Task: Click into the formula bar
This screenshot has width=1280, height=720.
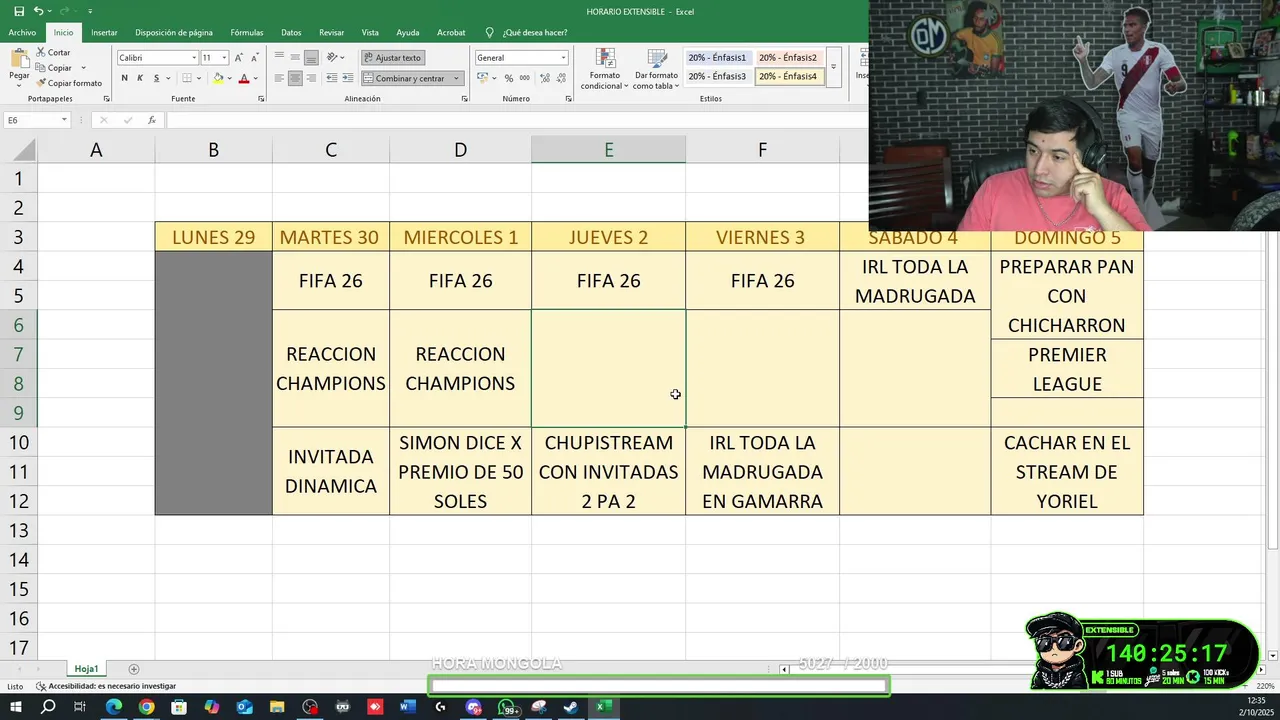Action: click(x=517, y=120)
